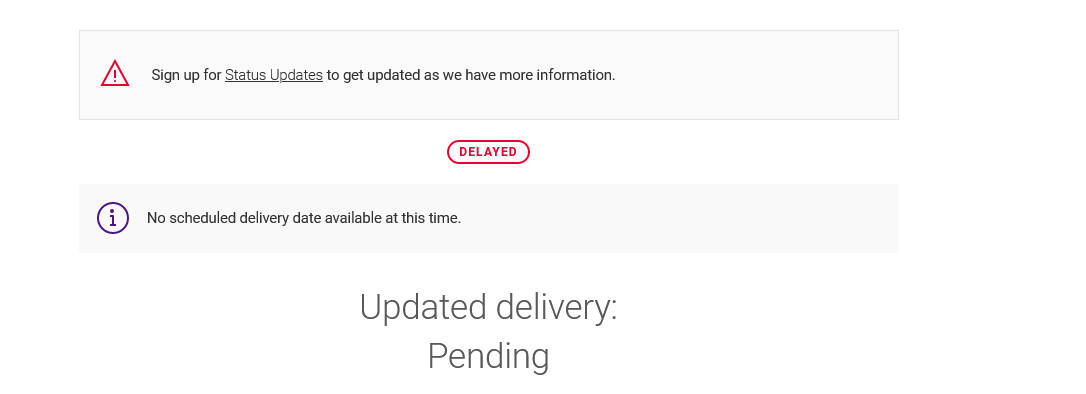1086x394 pixels.
Task: Click the letter i inside the purple circle
Action: [113, 218]
